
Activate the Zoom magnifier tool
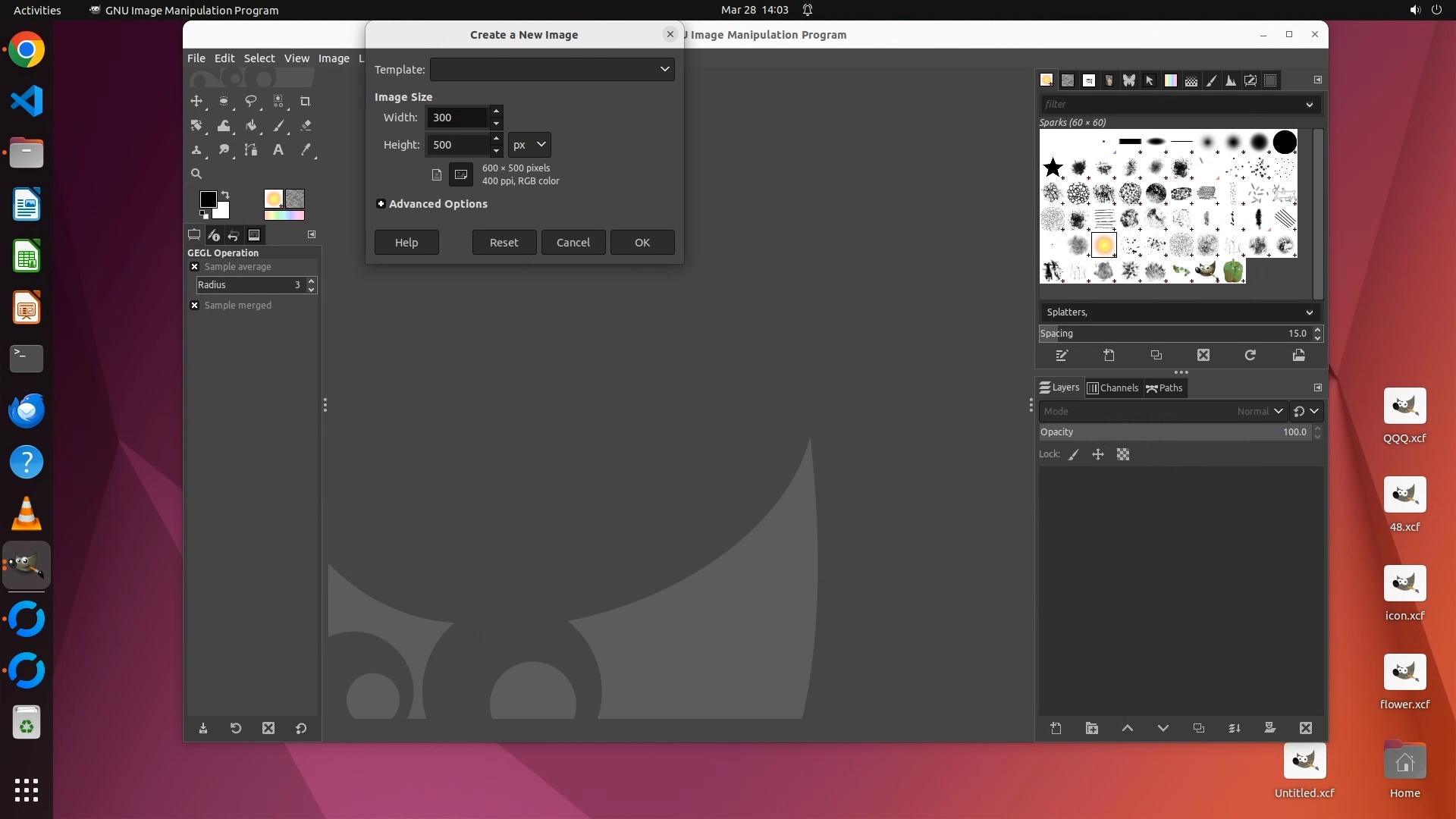[196, 174]
